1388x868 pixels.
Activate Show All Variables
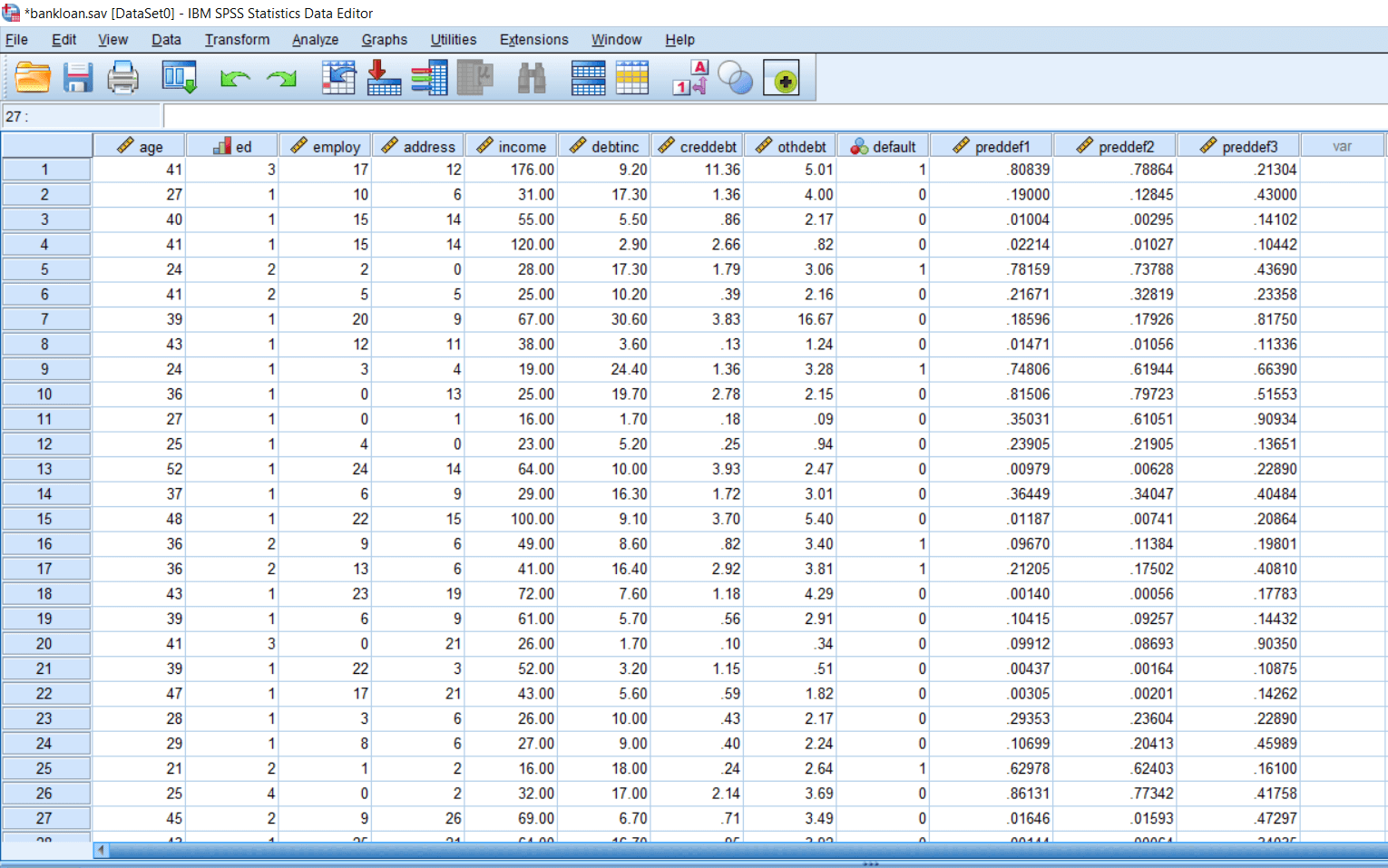point(782,77)
